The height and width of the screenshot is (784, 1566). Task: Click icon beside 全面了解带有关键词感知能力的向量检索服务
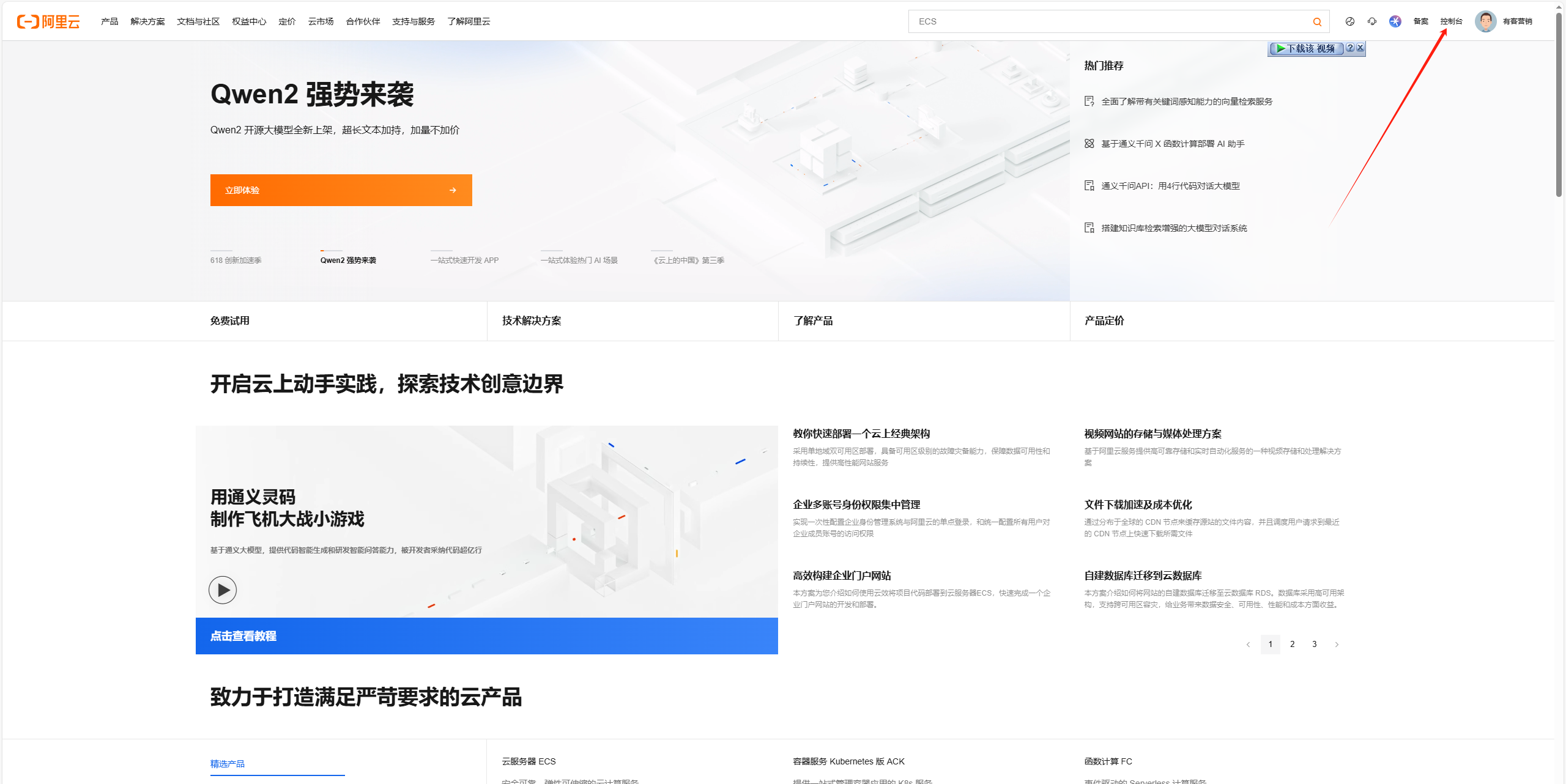1089,102
